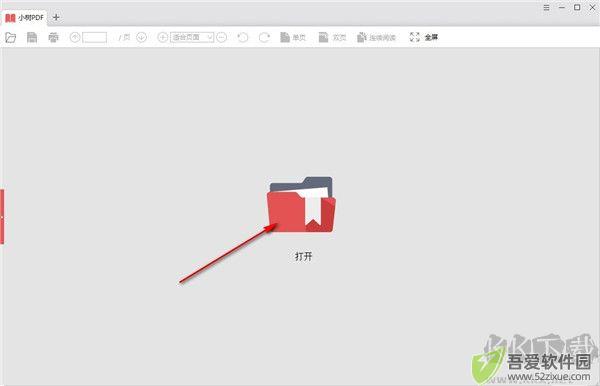The image size is (600, 386).
Task: Click the save document toolbar icon
Action: click(32, 37)
